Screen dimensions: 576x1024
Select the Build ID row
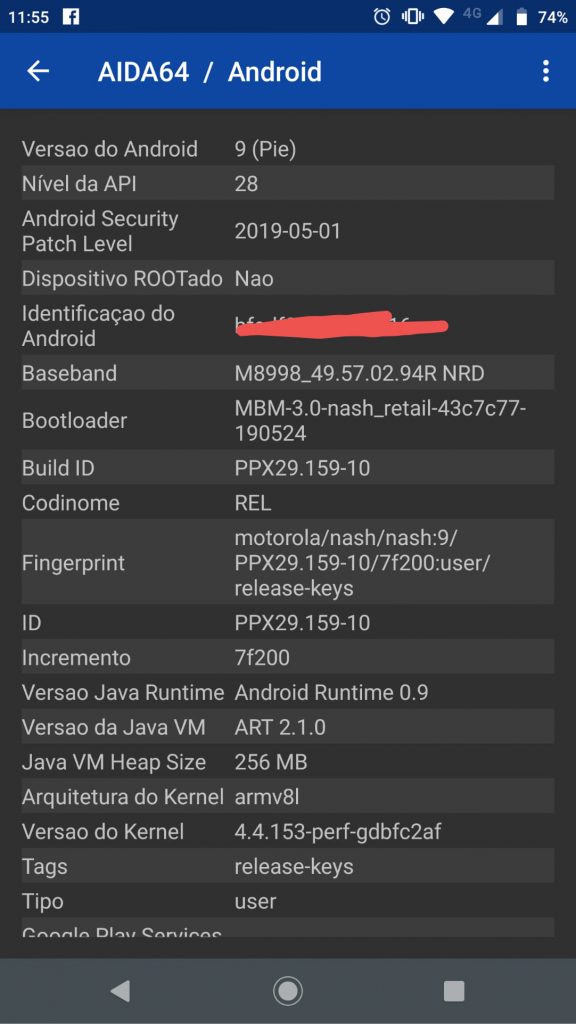coord(288,468)
